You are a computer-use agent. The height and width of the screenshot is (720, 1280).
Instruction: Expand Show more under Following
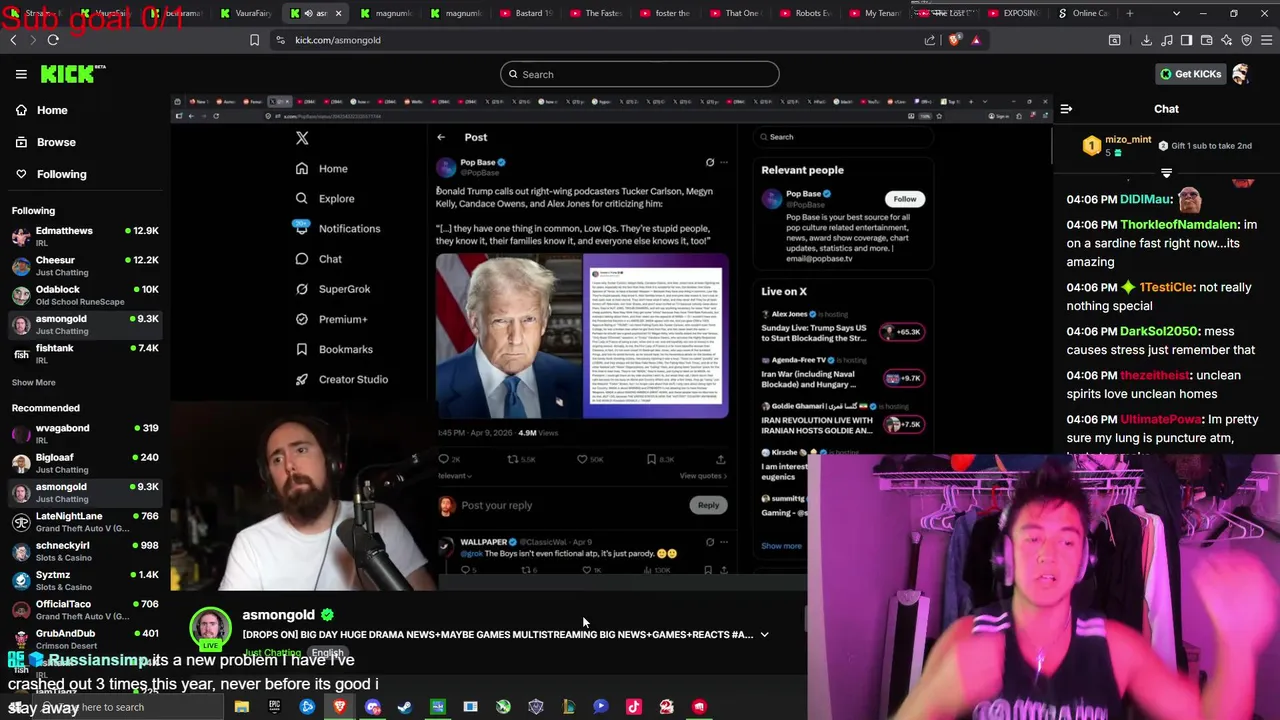[34, 382]
